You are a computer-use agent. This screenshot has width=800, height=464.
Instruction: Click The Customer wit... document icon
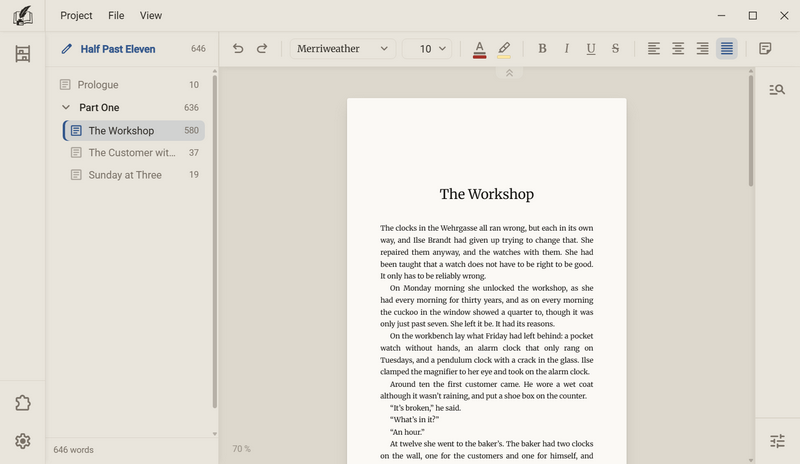[76, 153]
